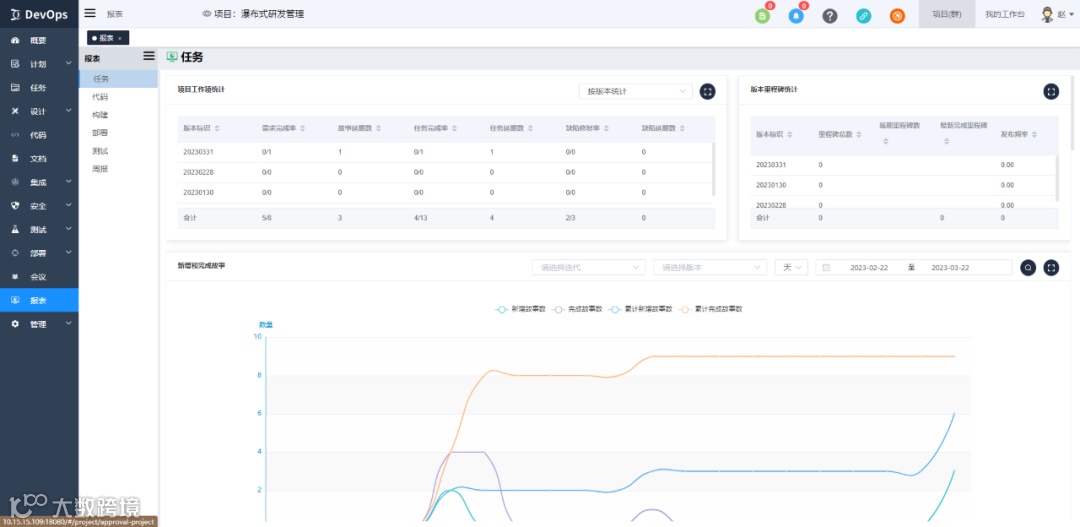Open the blue bell notifications icon

[796, 15]
